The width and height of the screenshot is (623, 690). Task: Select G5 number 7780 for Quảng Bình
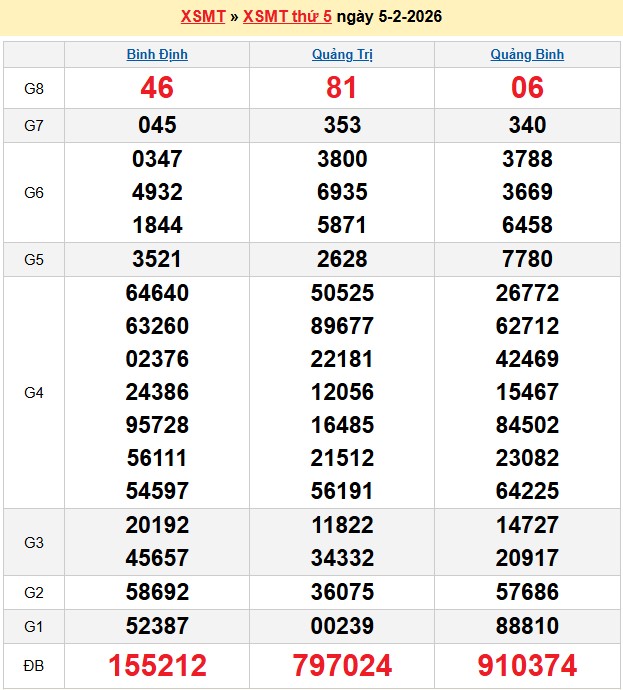(527, 259)
